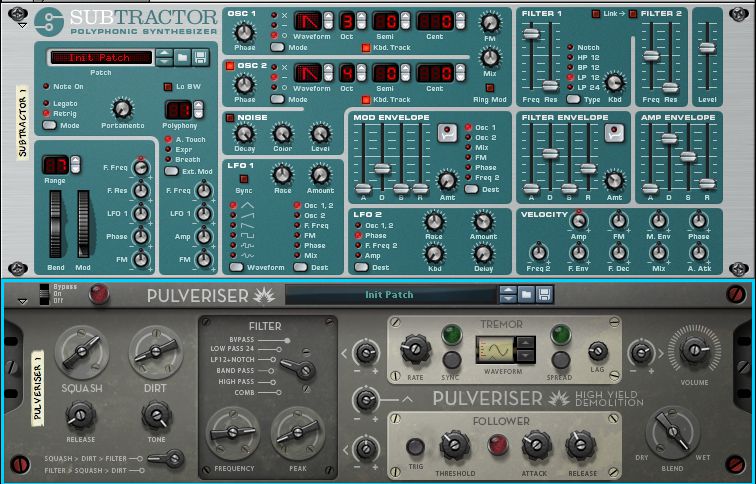Select the LFO 1 triangle waveform
Screen dimensions: 756x484
pos(233,205)
